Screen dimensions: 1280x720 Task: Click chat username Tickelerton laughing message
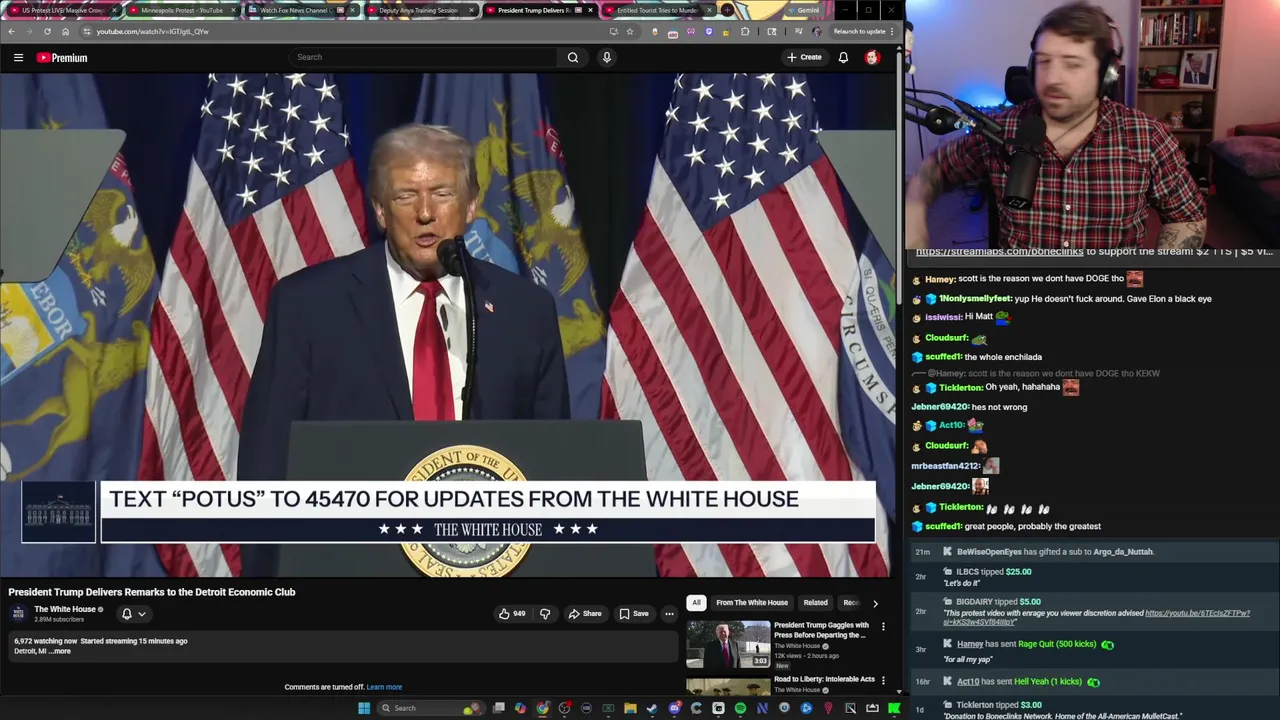[x=961, y=387]
